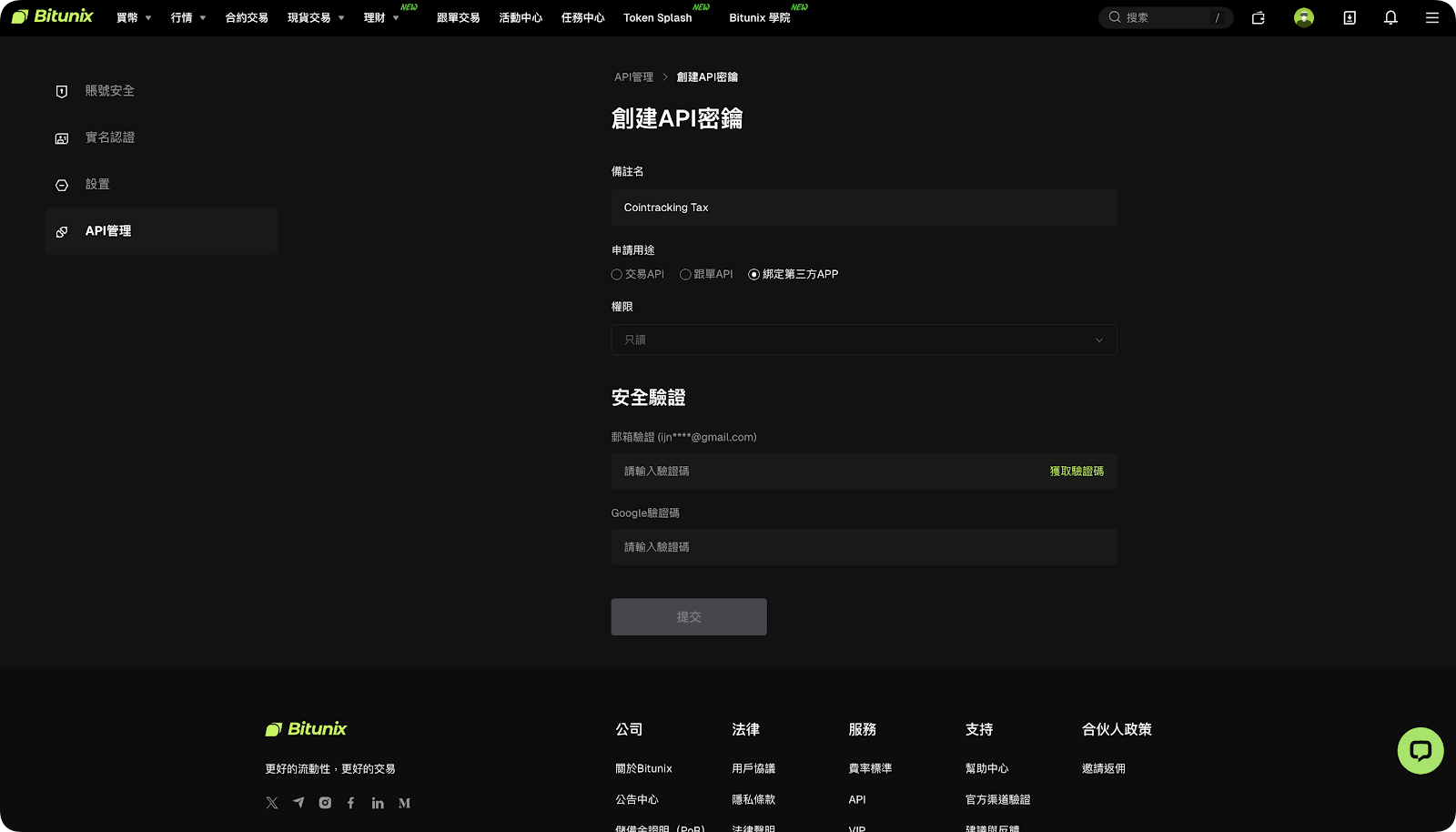1456x832 pixels.
Task: Select the 交易API radio option
Action: click(617, 274)
